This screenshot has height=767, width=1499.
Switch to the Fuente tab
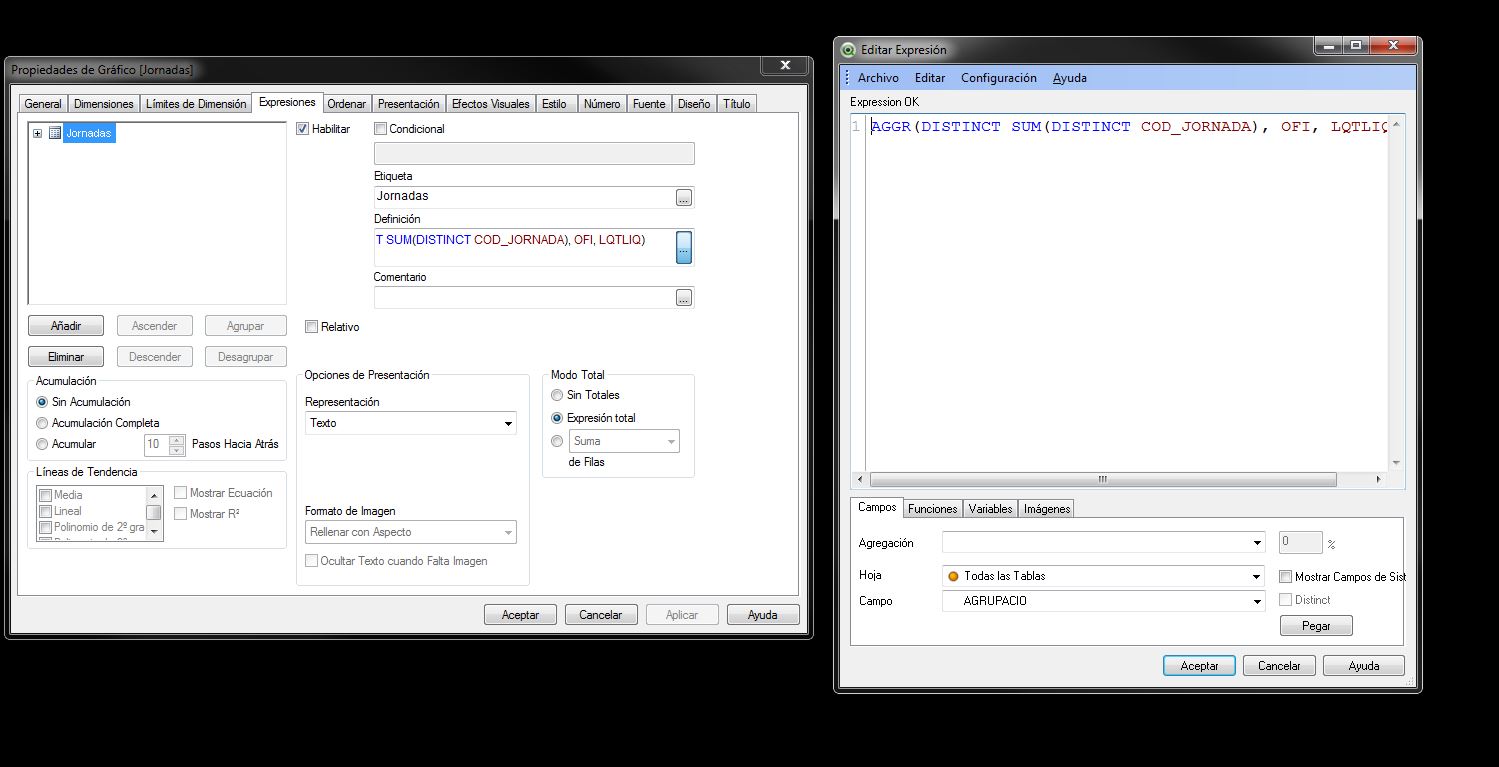point(649,104)
